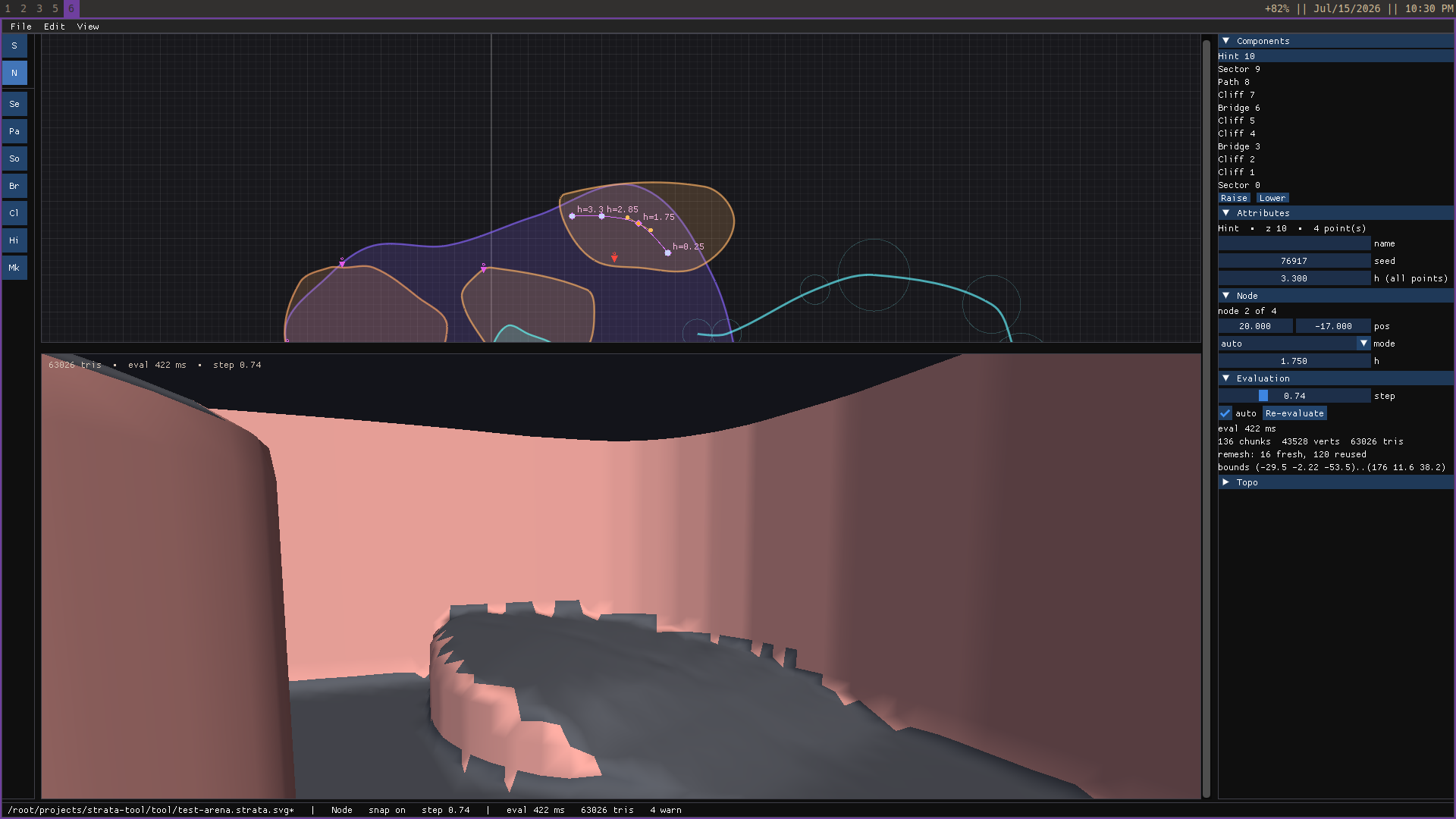Edit the node h value field
The width and height of the screenshot is (1456, 819).
tap(1294, 361)
